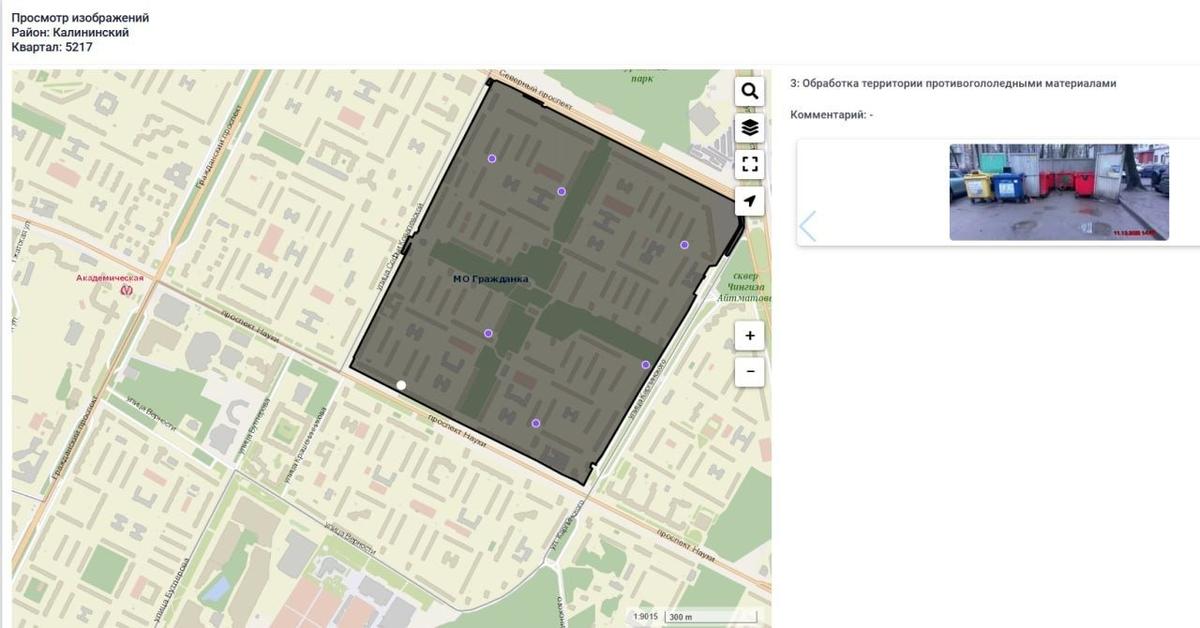
Task: Open the waste containers photo thumbnail
Action: pyautogui.click(x=1058, y=192)
